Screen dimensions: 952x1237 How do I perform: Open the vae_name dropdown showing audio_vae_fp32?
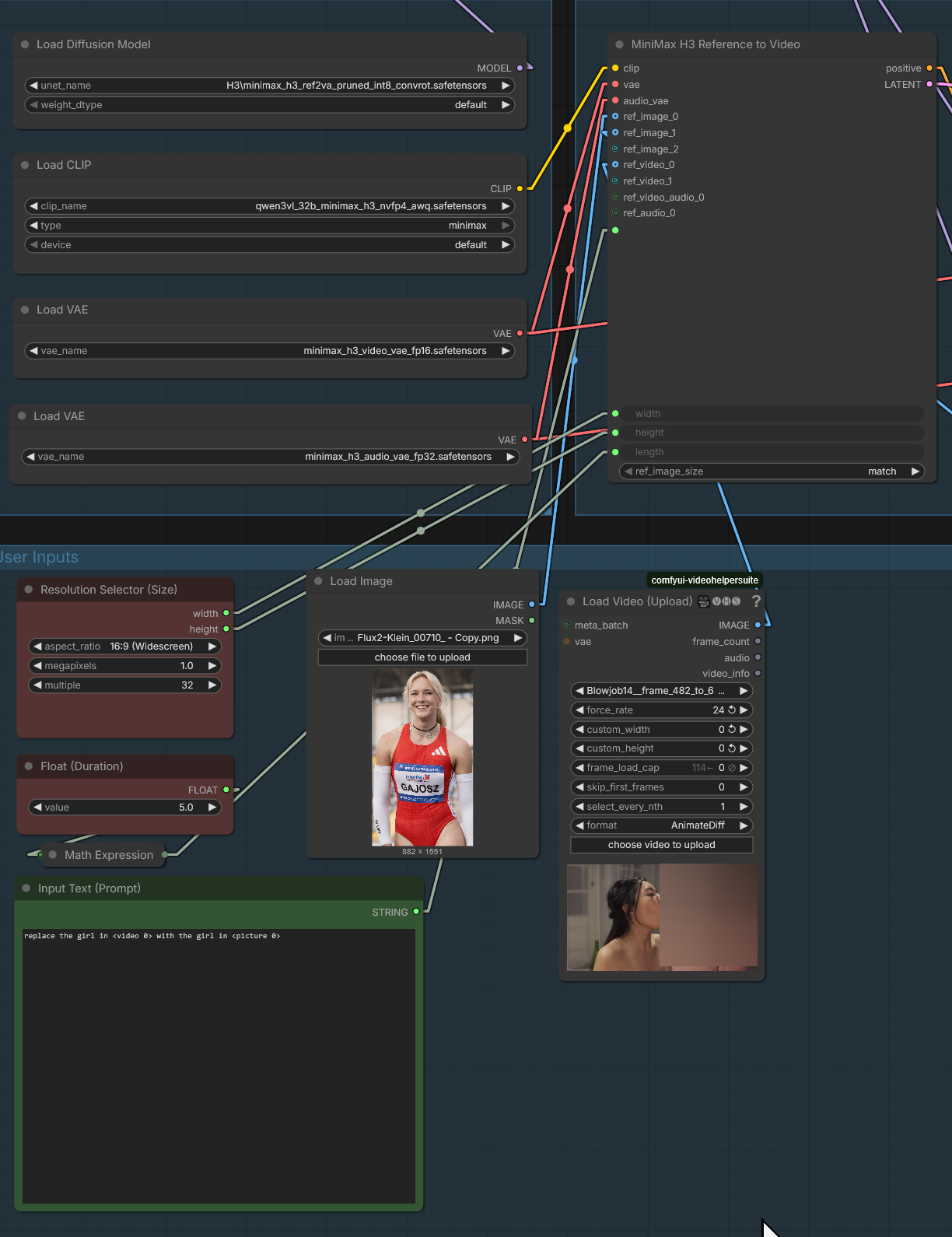pos(271,457)
